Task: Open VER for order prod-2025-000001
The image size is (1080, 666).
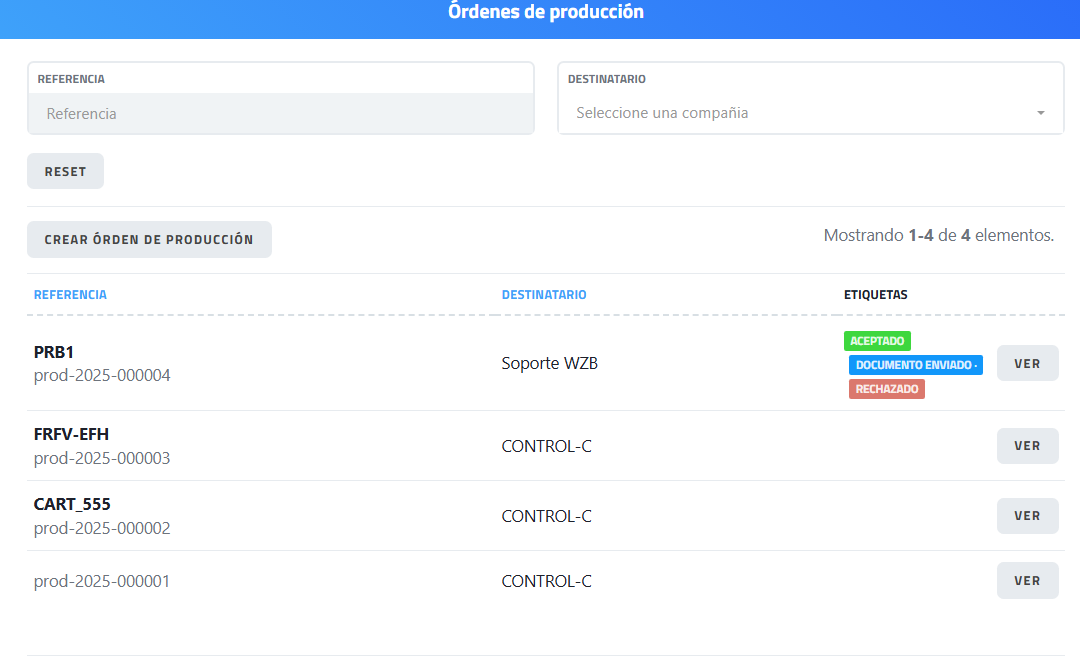Action: [x=1027, y=581]
